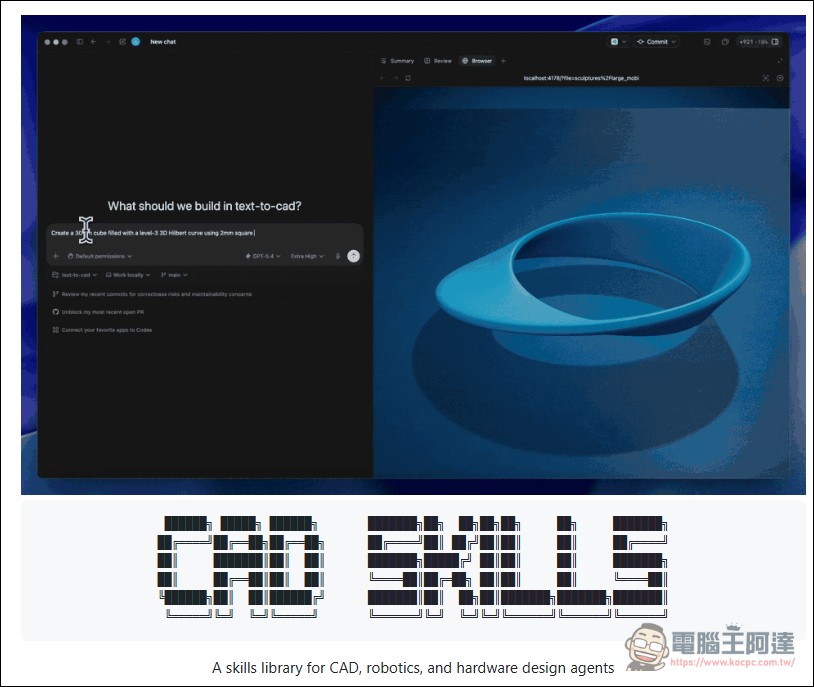Open the Default permissions dropdown
The image size is (814, 687).
100,256
